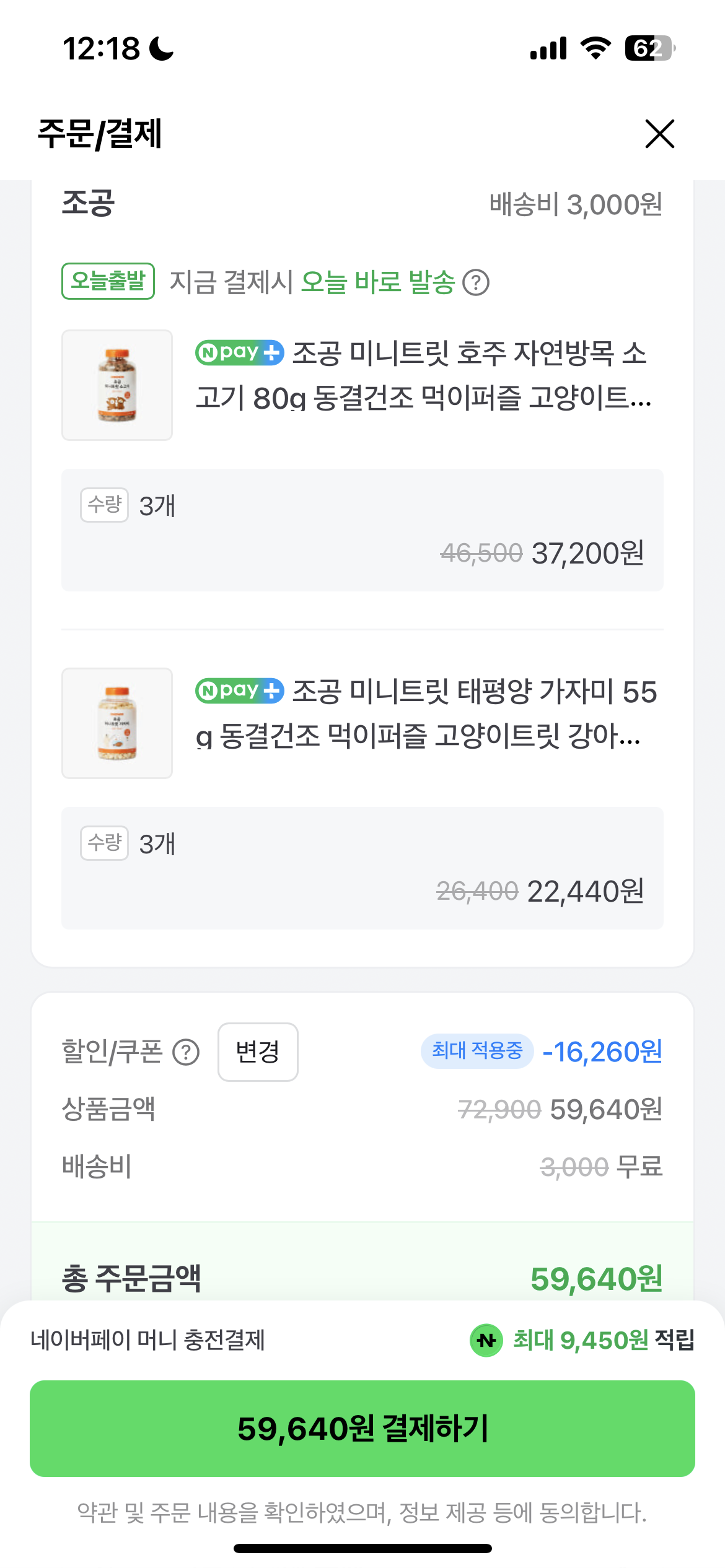Tap the 최대 적용중 discount badge
The height and width of the screenshot is (1568, 725).
point(477,1051)
